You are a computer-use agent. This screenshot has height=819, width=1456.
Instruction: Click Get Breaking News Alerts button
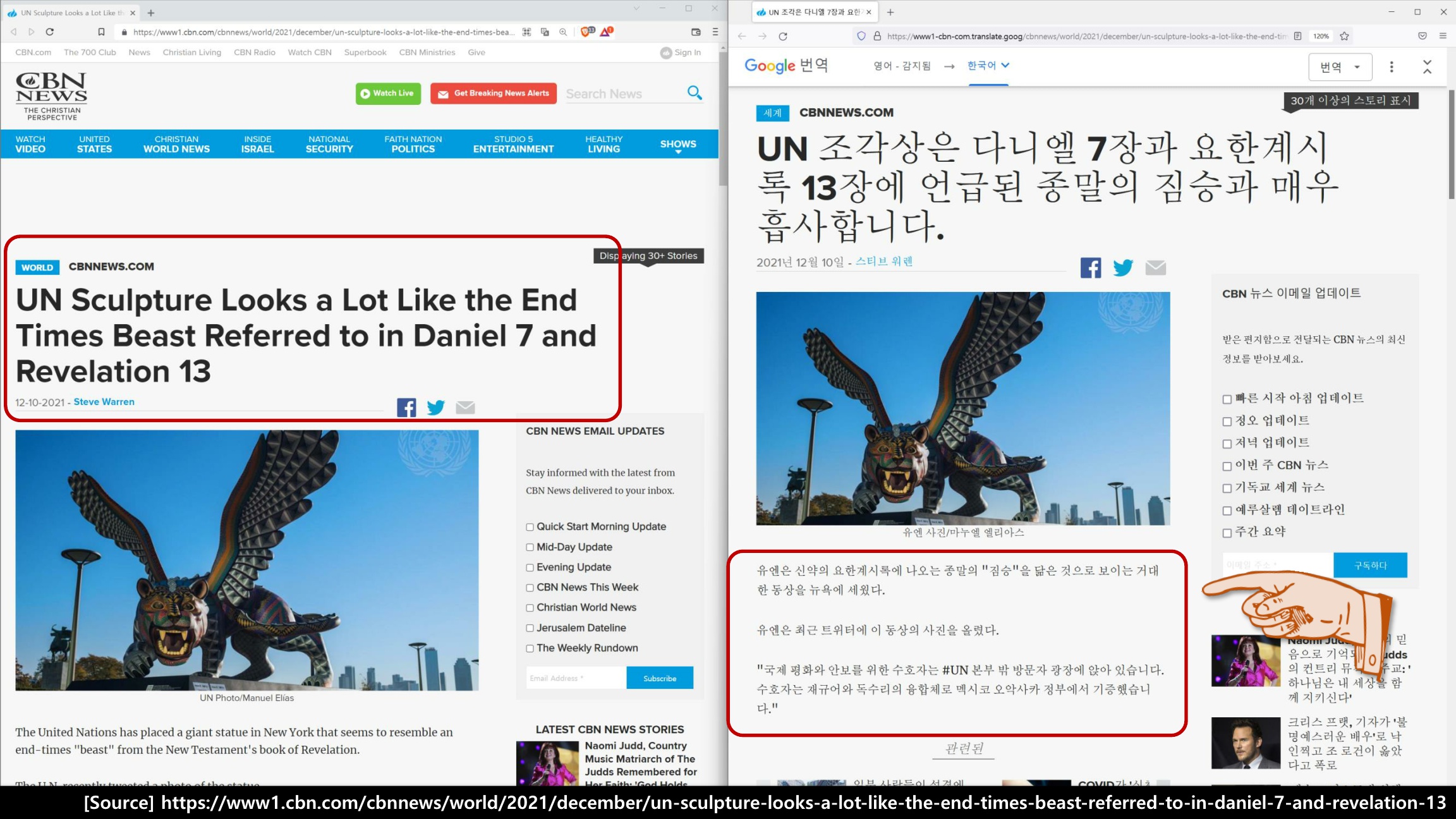494,94
